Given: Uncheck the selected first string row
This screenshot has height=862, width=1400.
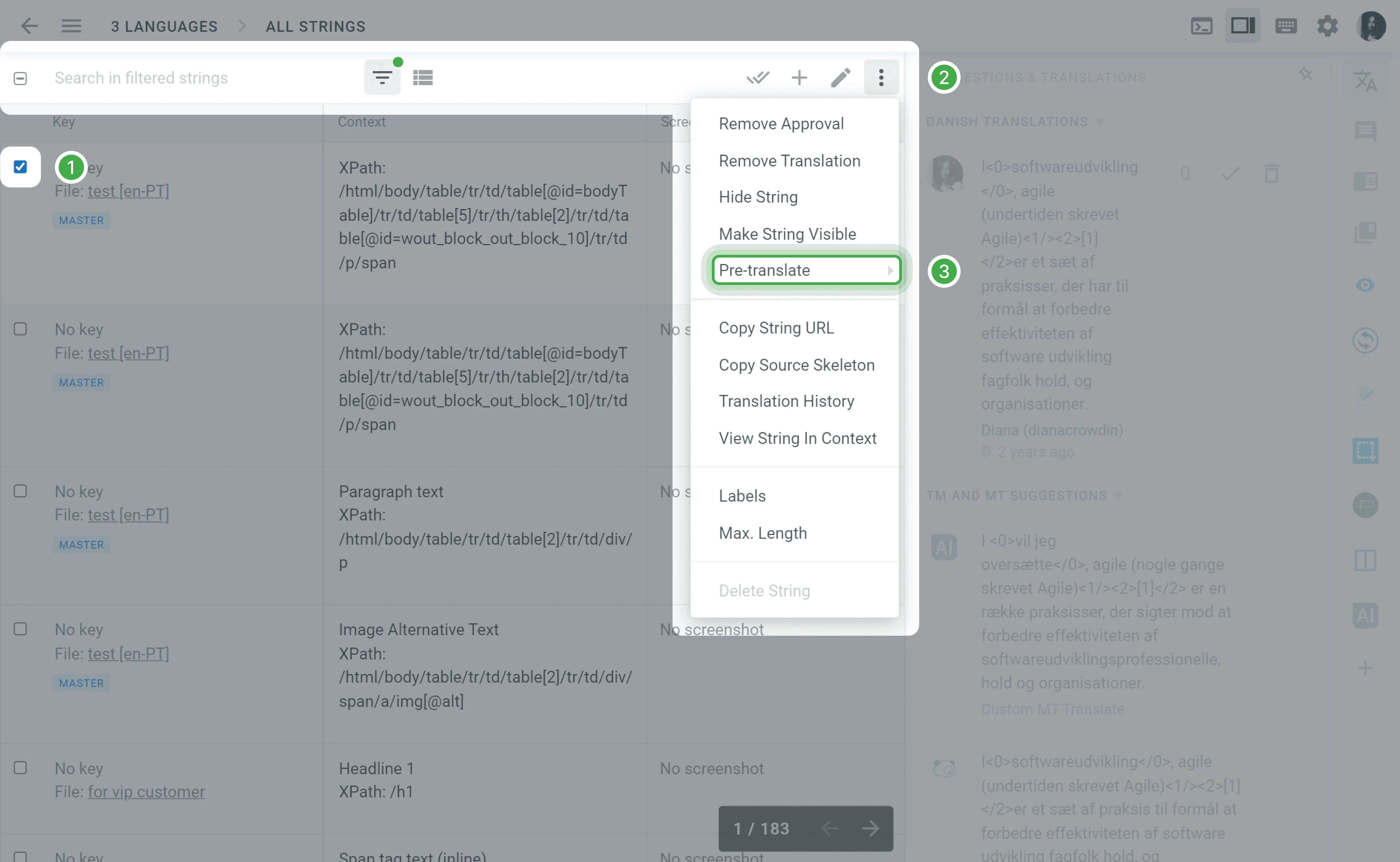Looking at the screenshot, I should [x=20, y=166].
